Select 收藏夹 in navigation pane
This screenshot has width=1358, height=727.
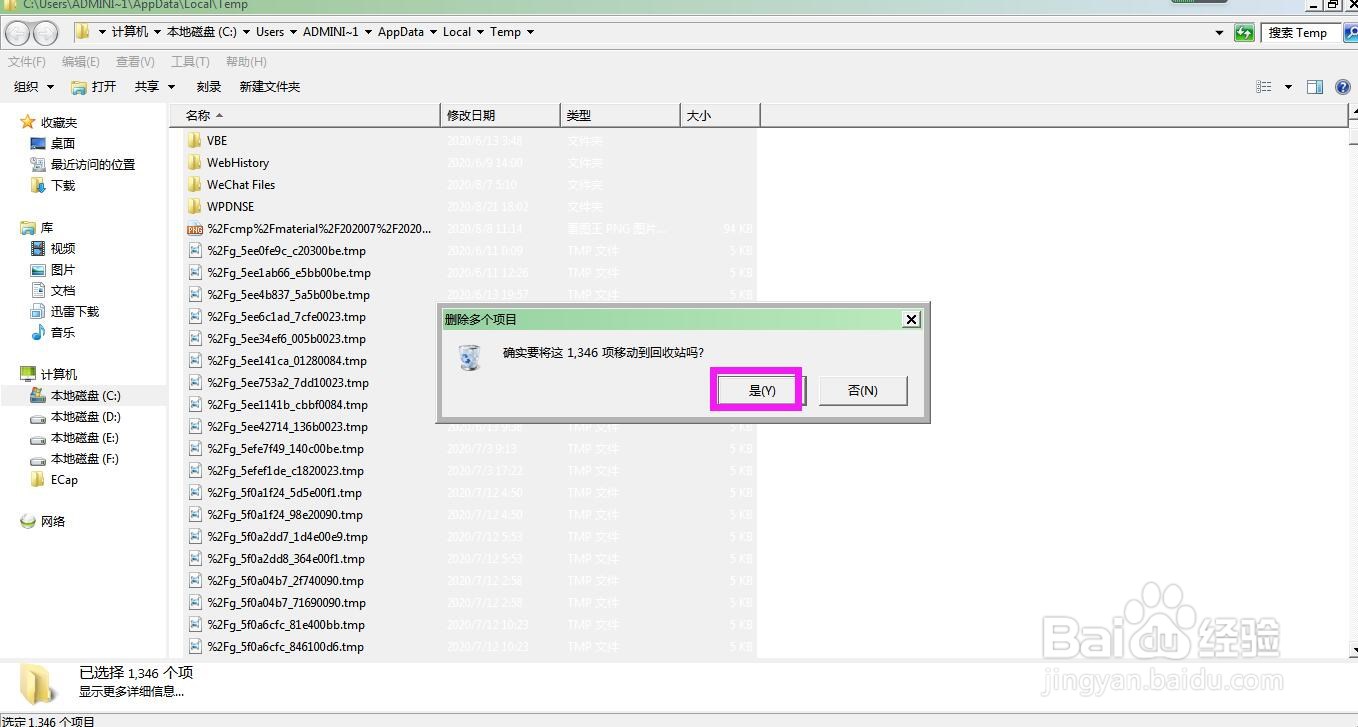pyautogui.click(x=58, y=122)
